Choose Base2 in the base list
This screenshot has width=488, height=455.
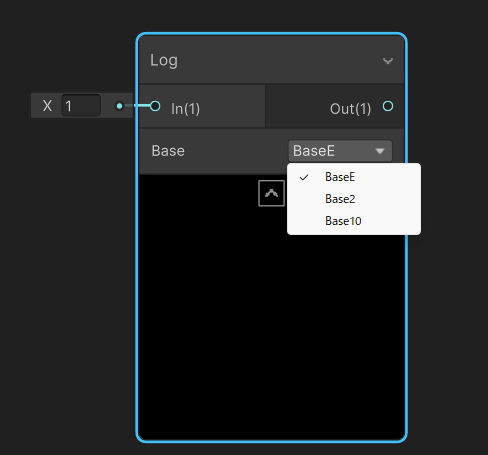(354, 199)
